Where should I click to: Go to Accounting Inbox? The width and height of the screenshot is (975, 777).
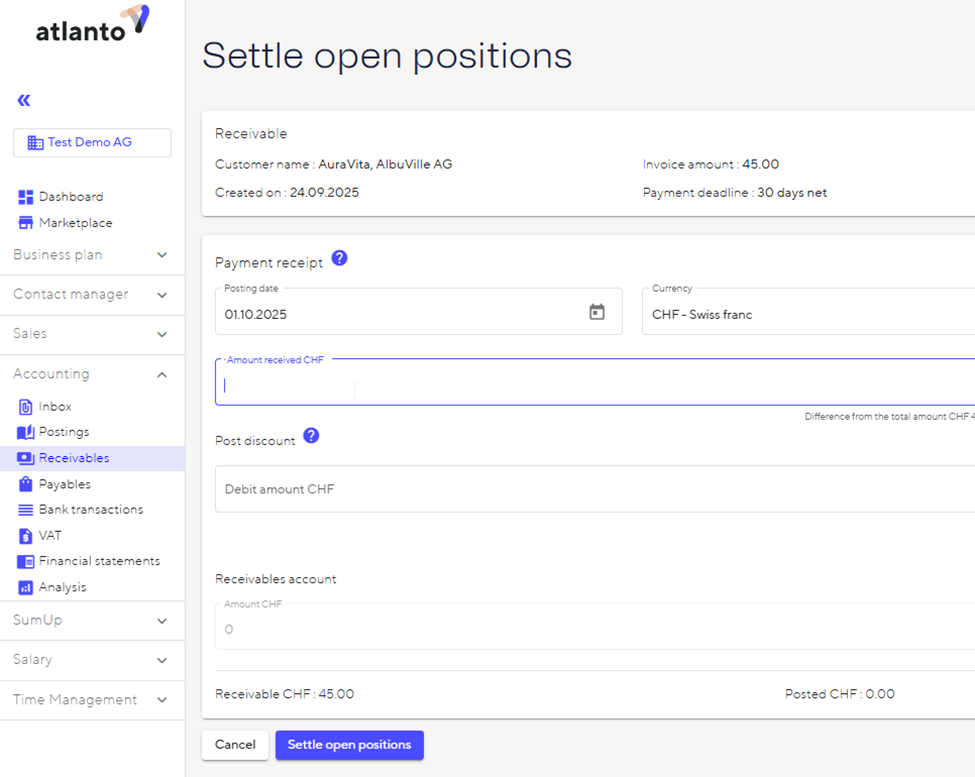click(55, 407)
